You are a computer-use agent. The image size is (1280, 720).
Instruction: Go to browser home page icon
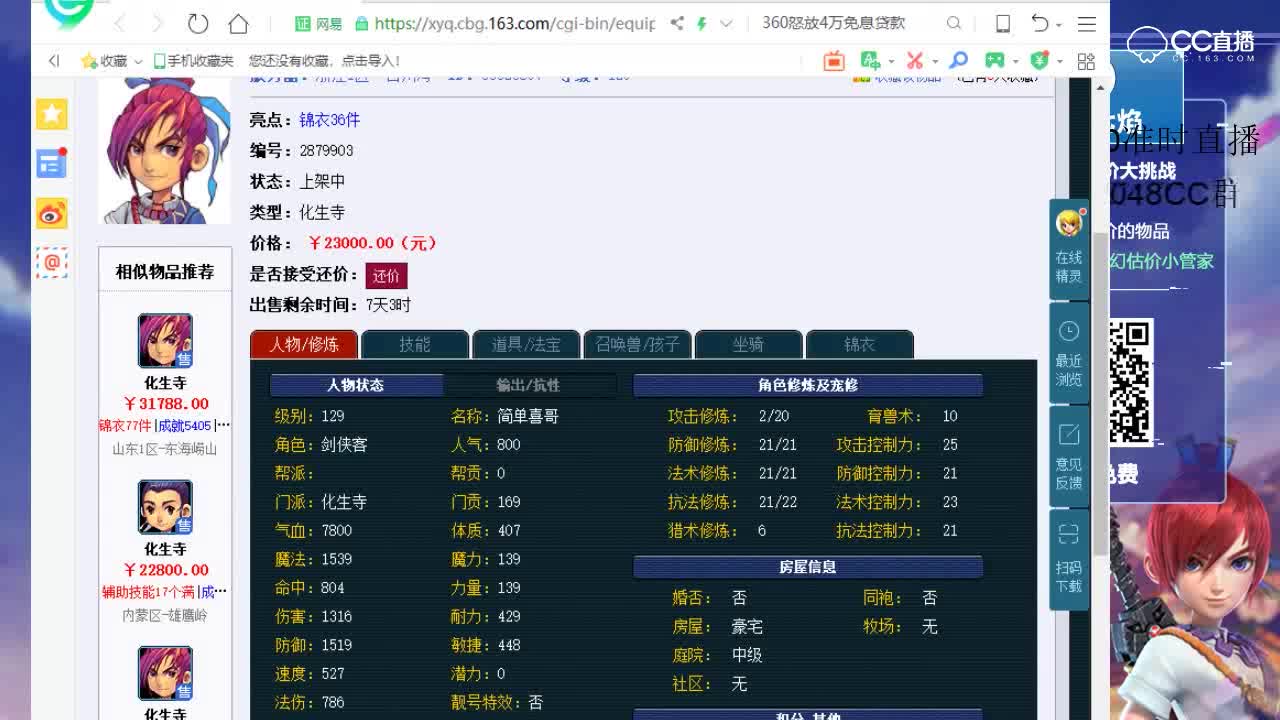pos(238,23)
